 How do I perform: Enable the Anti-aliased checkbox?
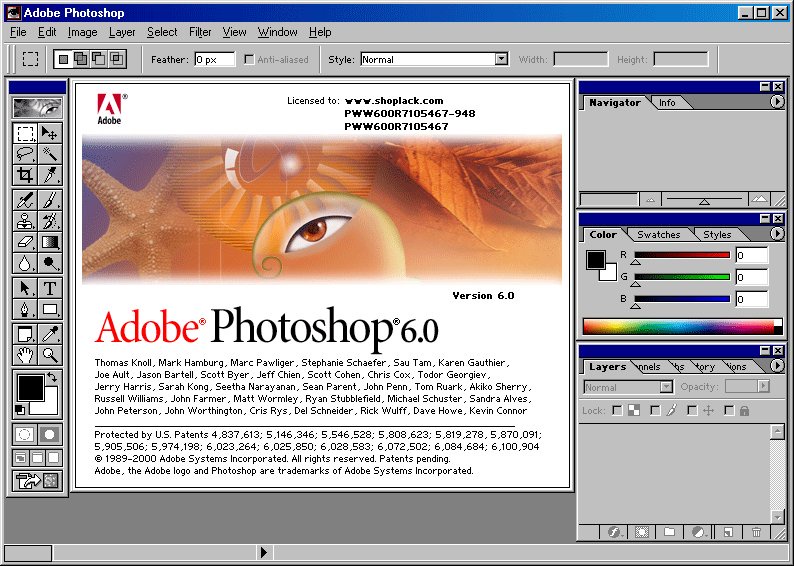click(x=249, y=59)
